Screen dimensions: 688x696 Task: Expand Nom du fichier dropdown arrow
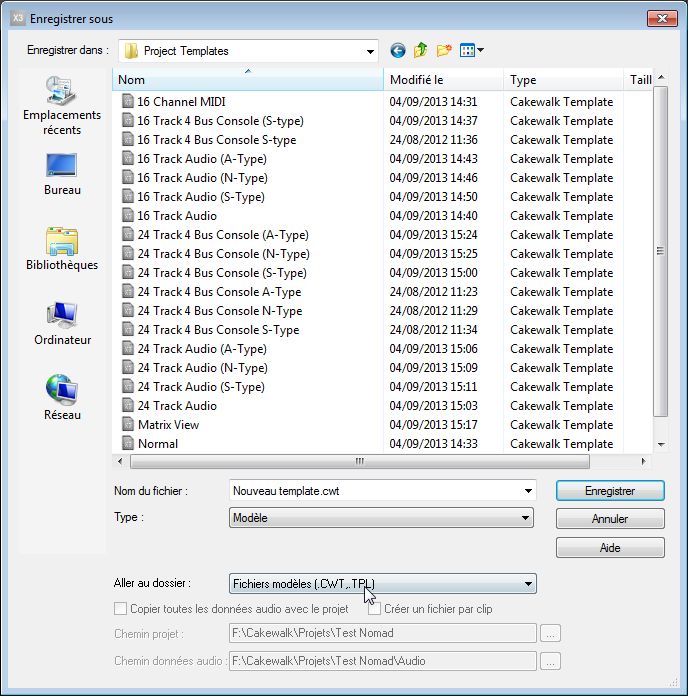tap(528, 491)
